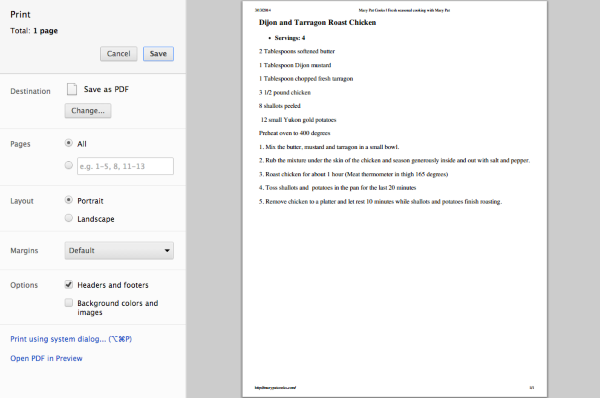Open the Margins dropdown
The image size is (600, 398).
[119, 250]
